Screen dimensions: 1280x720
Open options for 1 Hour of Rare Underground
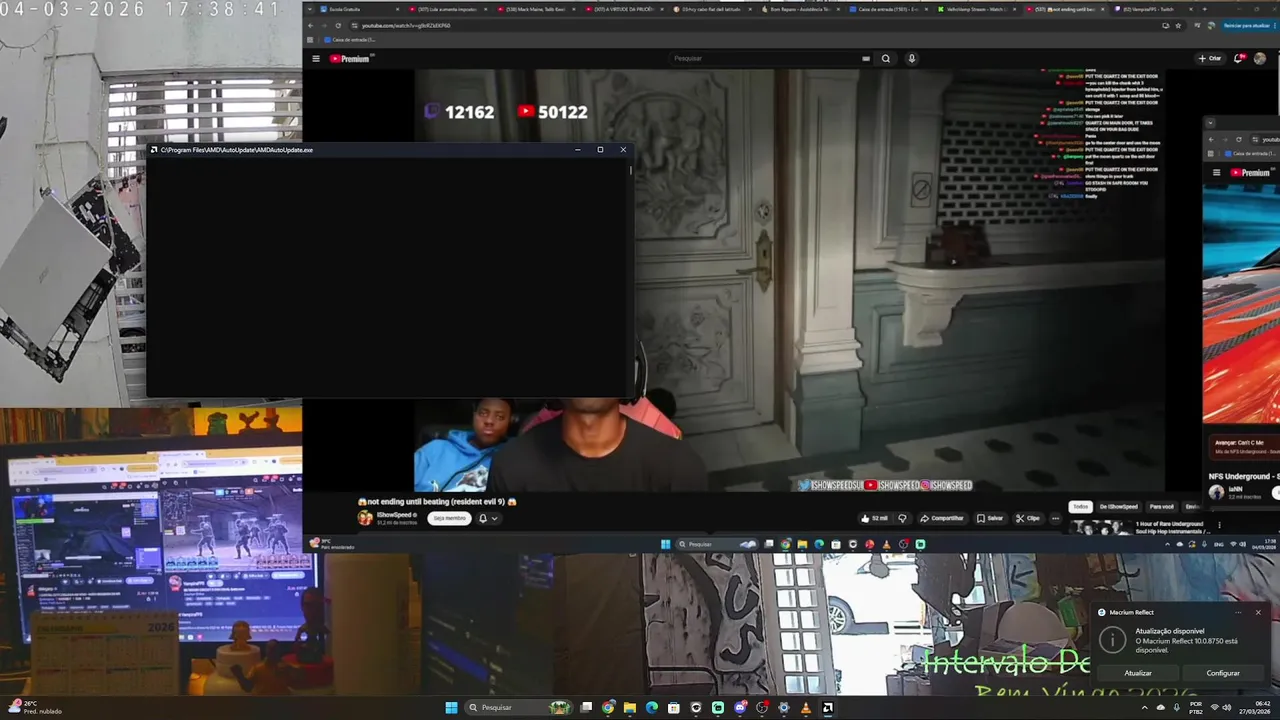[x=1219, y=524]
